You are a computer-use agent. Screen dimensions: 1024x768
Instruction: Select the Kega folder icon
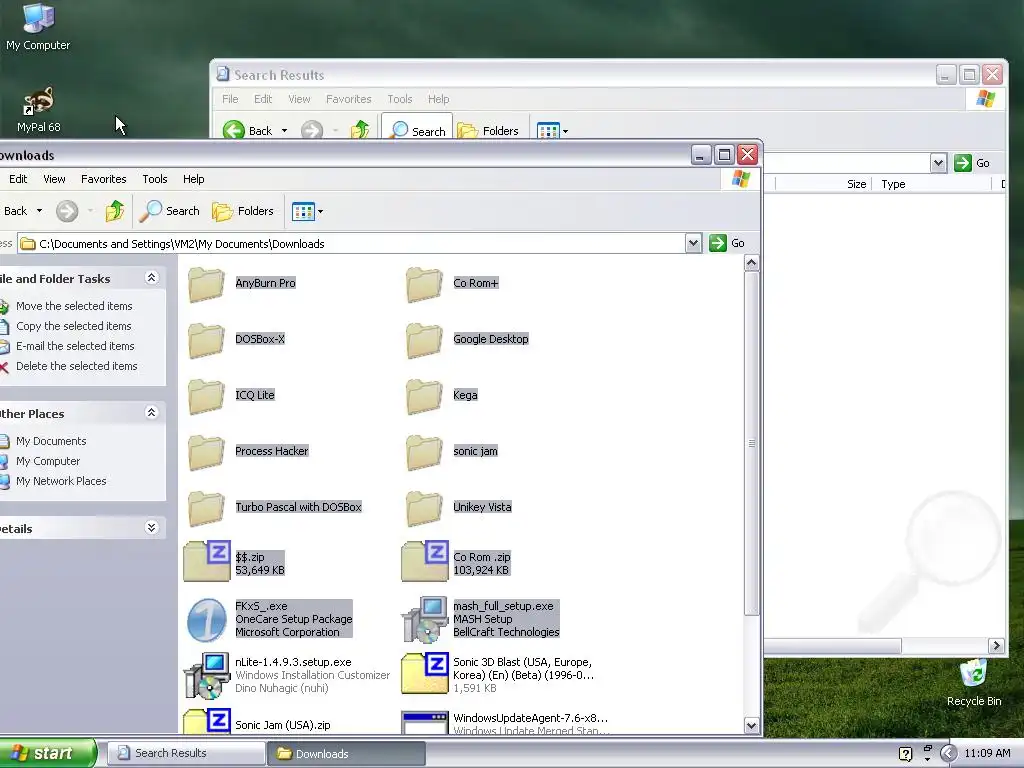424,396
